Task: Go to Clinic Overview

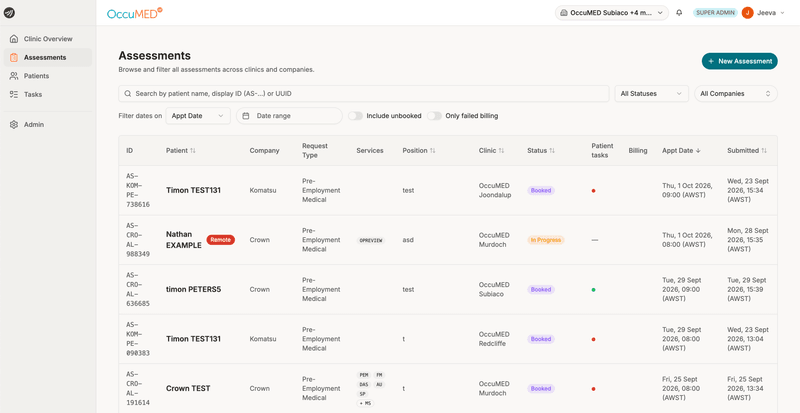Action: (47, 39)
